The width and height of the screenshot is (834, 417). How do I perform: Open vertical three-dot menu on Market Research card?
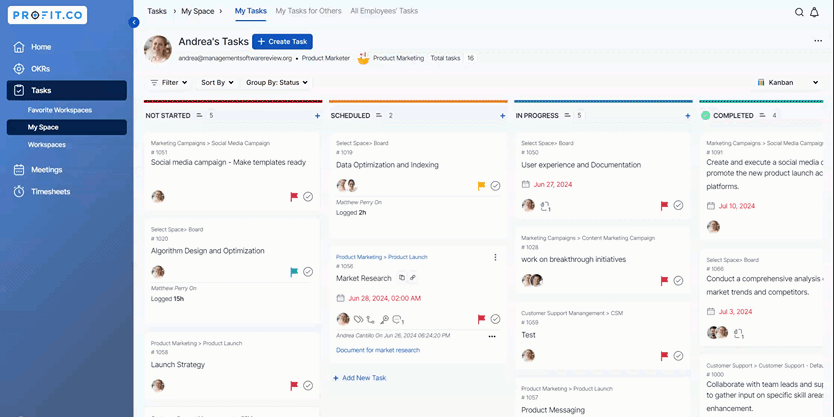click(495, 257)
